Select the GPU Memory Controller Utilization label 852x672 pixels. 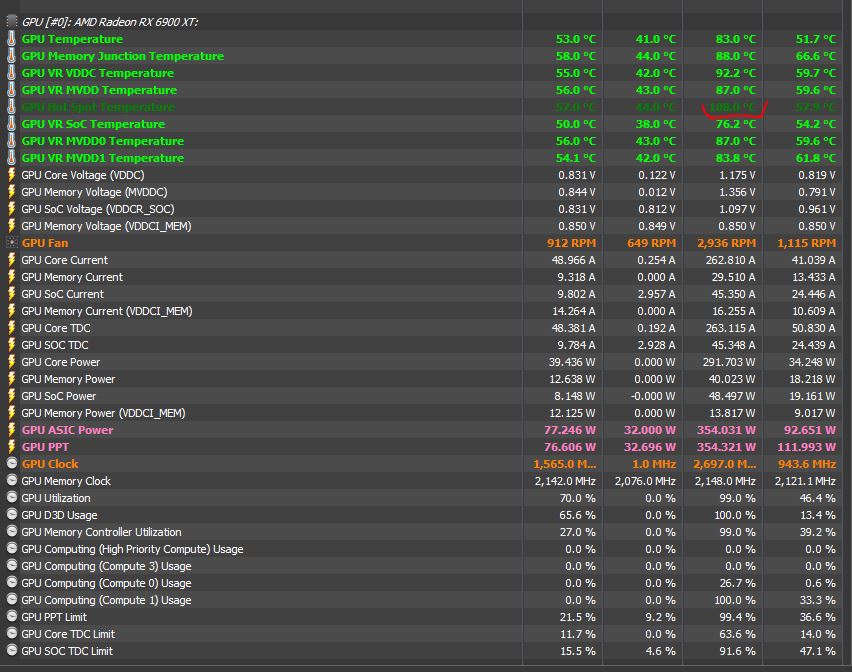click(x=101, y=532)
